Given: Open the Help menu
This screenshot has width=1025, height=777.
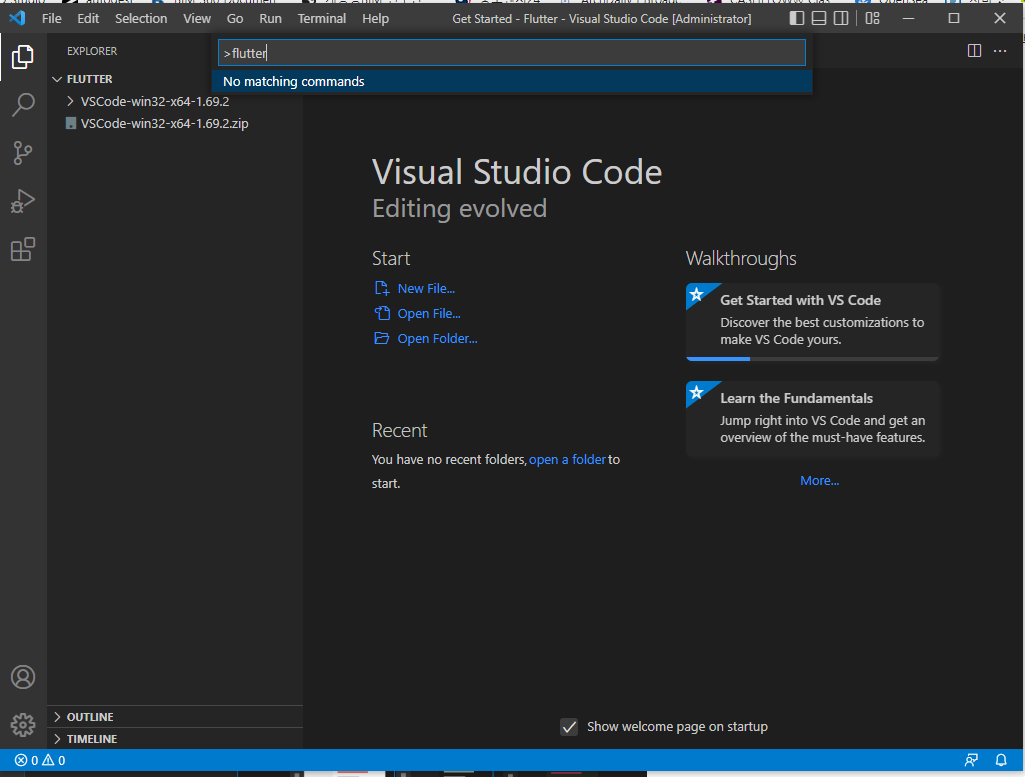Looking at the screenshot, I should click(375, 18).
